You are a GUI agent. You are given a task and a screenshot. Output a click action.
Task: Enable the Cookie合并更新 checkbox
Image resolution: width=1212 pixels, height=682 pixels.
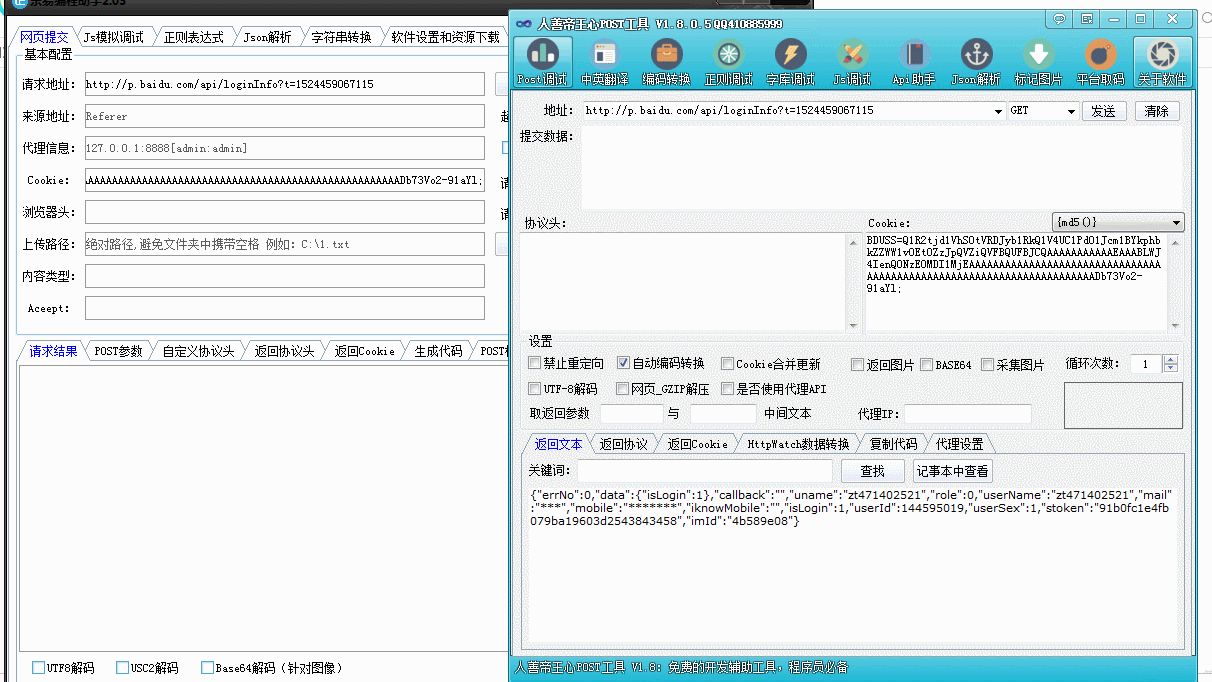728,364
